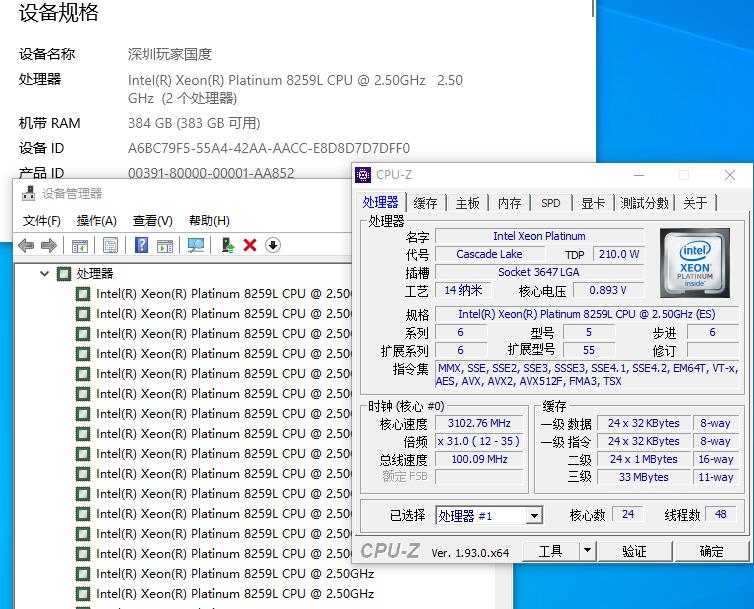The image size is (754, 609).
Task: Switch to the 显卡 tab
Action: click(x=593, y=203)
